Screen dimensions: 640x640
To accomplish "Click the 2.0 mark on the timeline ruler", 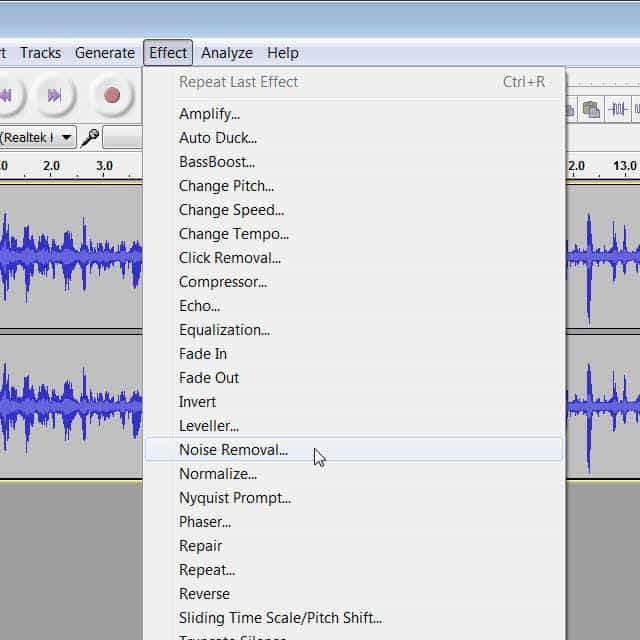I will [x=51, y=166].
